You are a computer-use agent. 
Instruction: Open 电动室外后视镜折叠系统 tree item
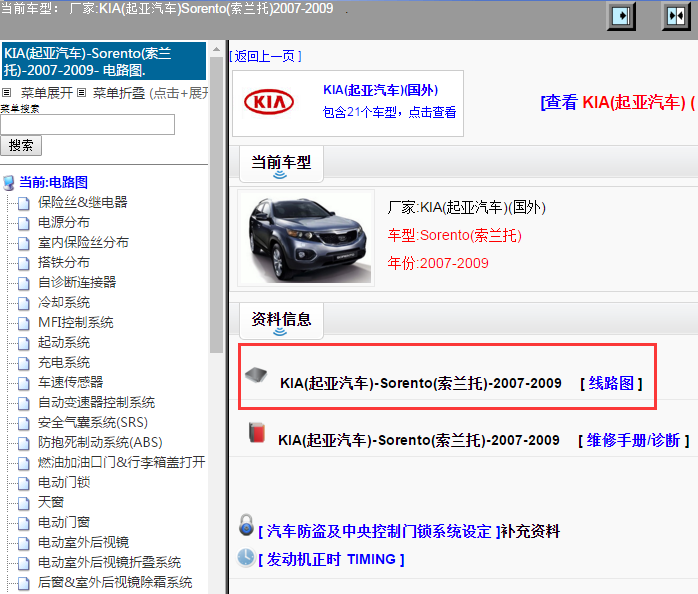[110, 562]
